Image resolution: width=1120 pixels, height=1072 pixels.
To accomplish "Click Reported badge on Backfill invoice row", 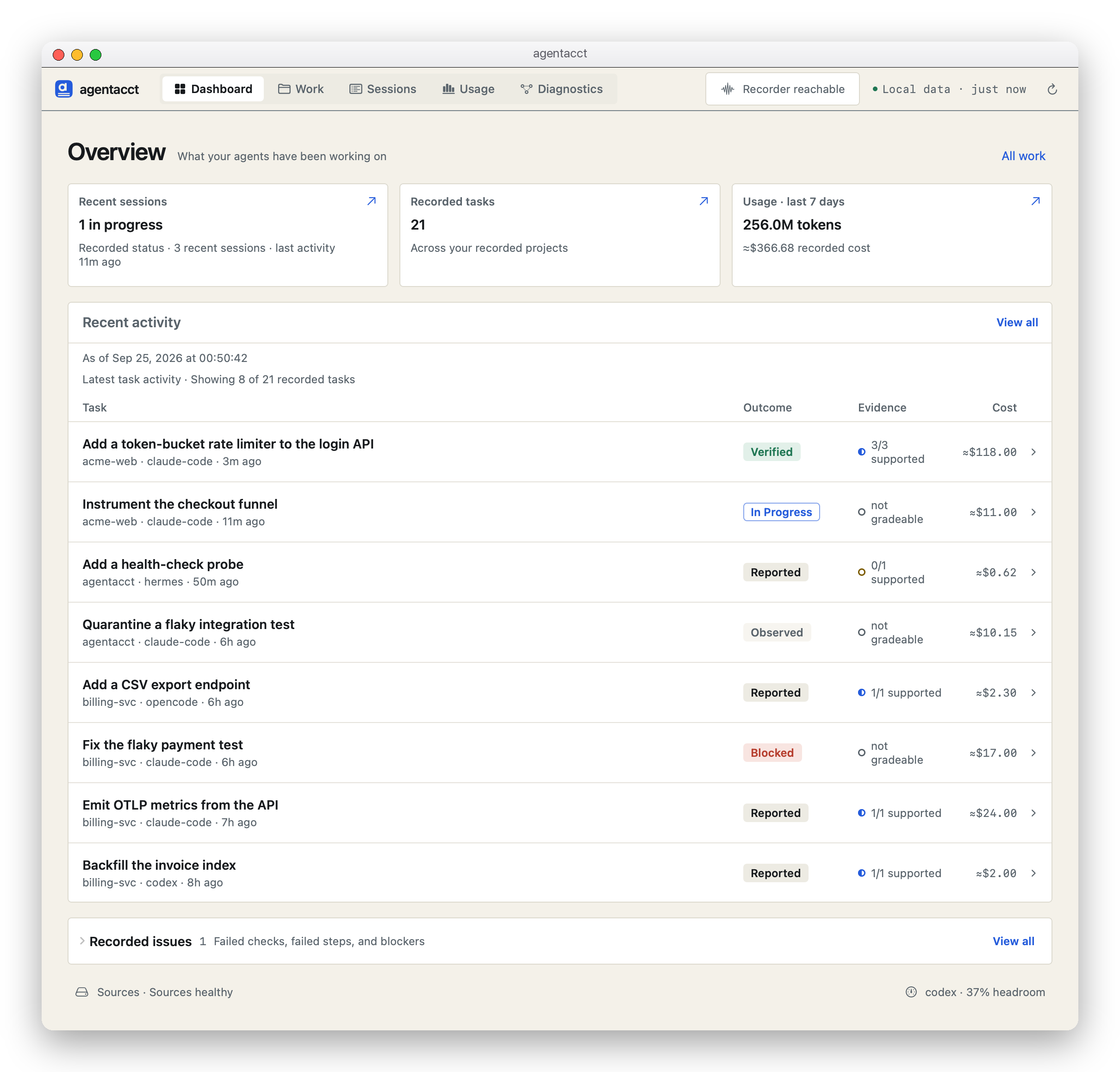I will click(x=775, y=873).
